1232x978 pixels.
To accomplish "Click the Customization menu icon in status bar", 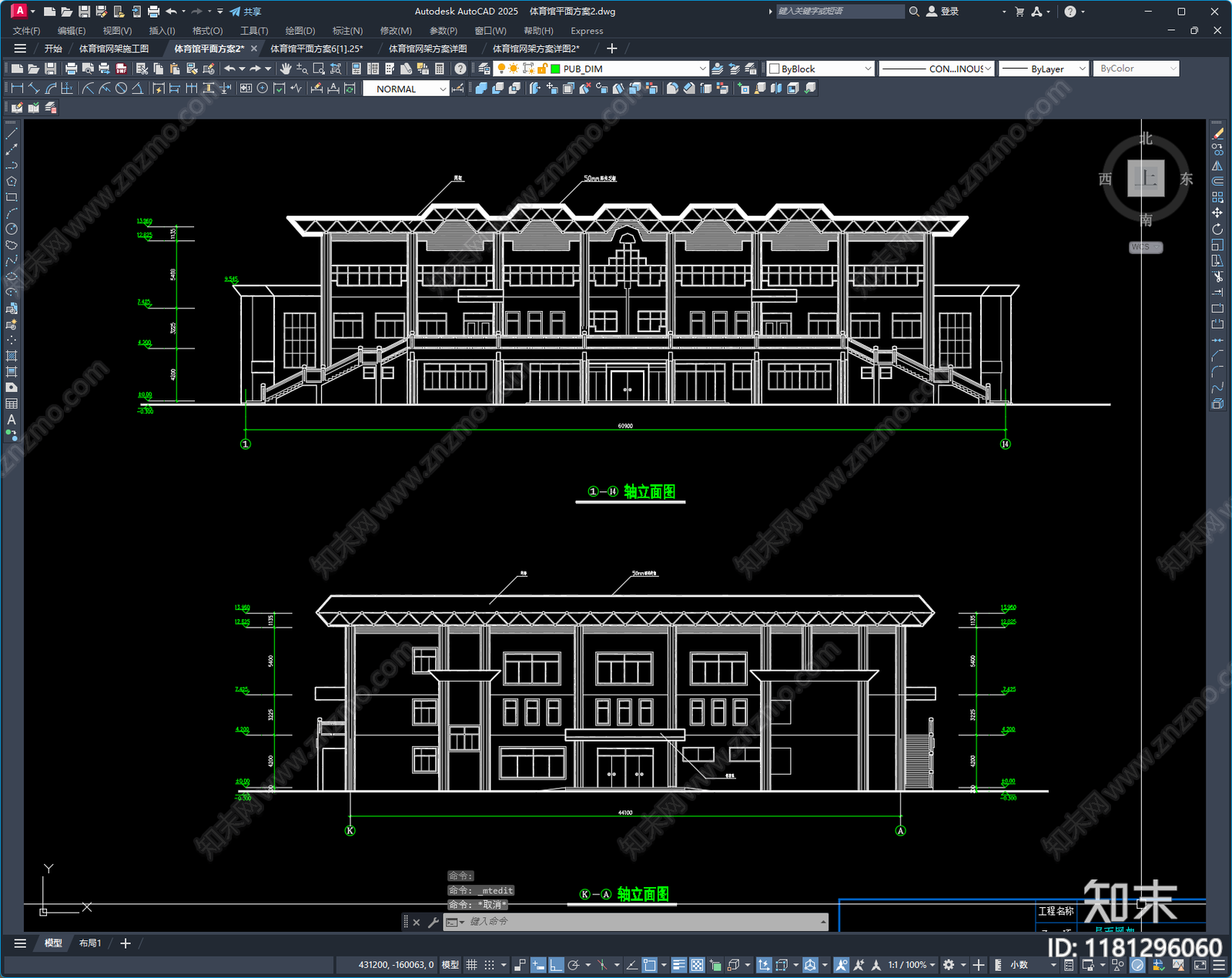I will point(1219,965).
